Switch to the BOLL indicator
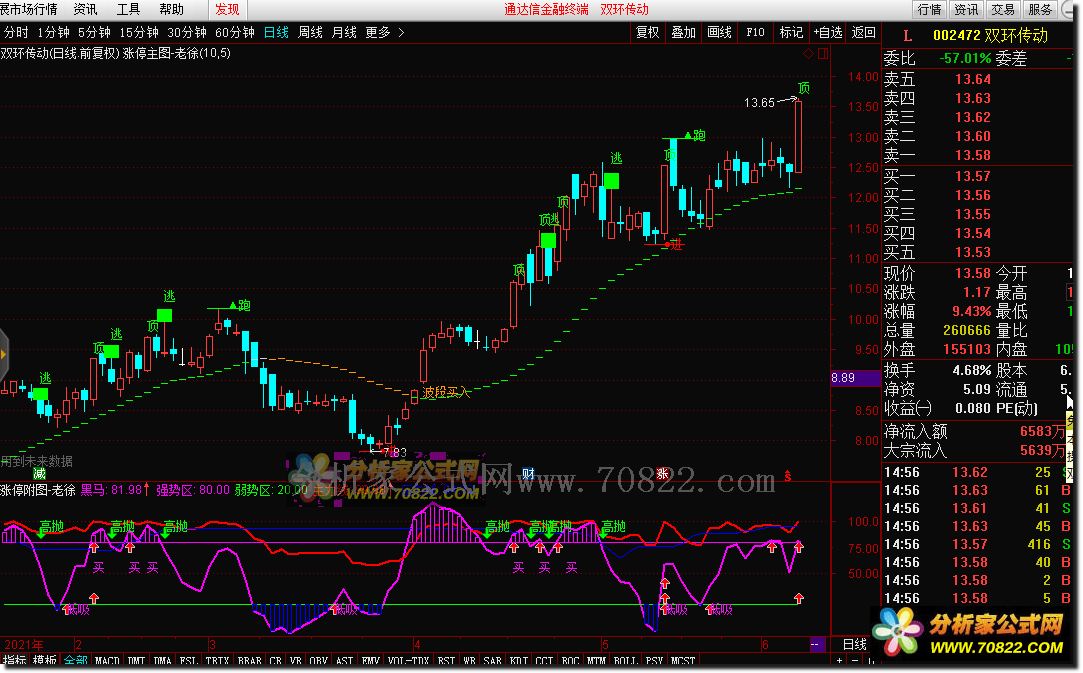Viewport: 1083px width, 673px height. 626,661
